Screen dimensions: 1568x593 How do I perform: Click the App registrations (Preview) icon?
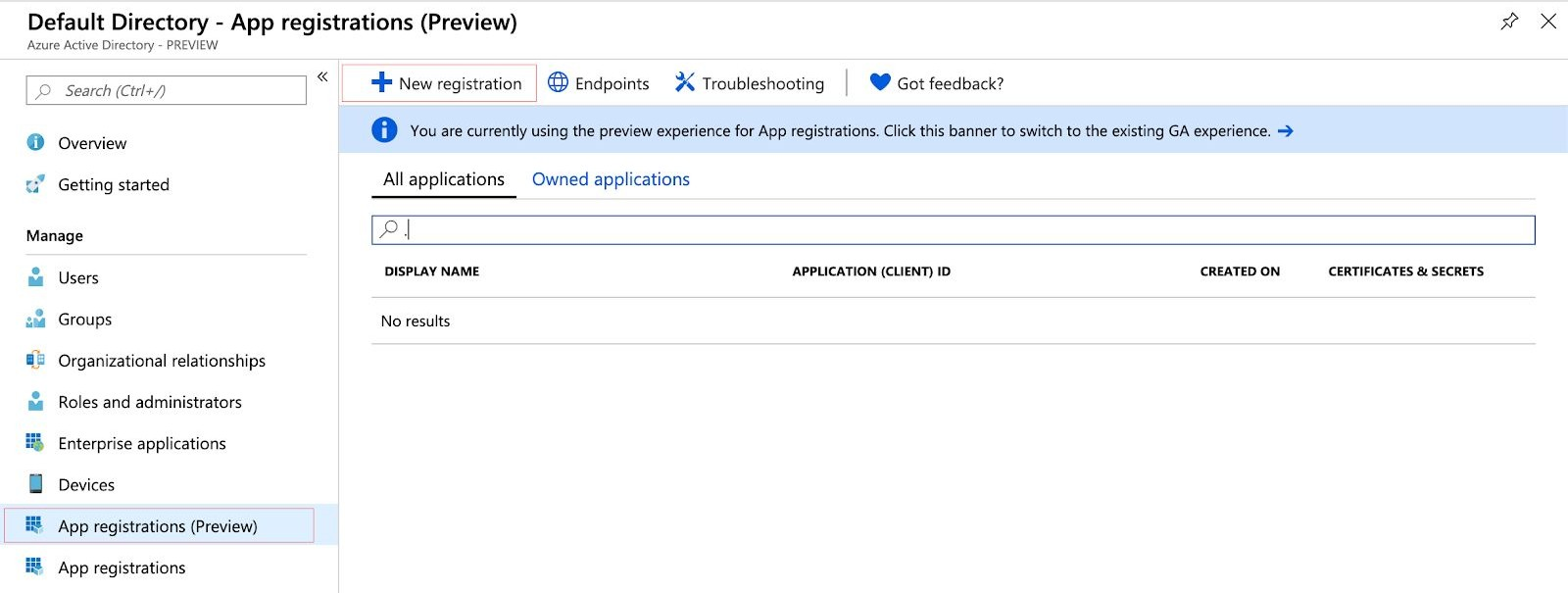[x=35, y=525]
